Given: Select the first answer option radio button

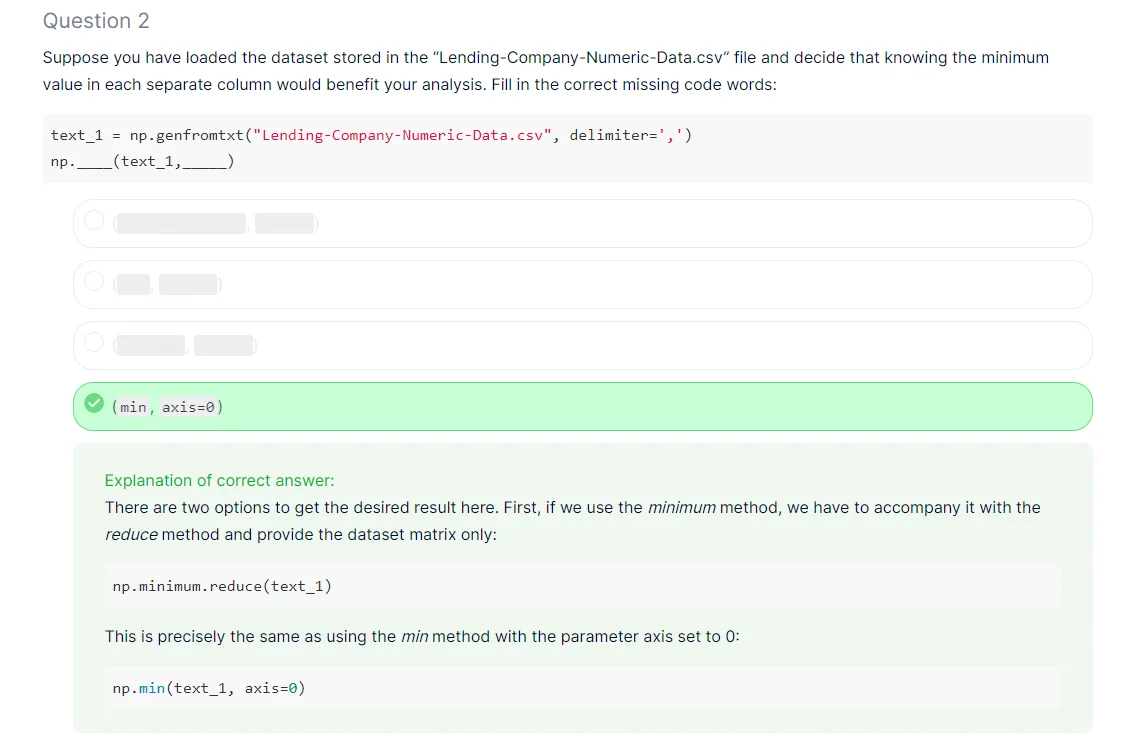Looking at the screenshot, I should [x=94, y=221].
